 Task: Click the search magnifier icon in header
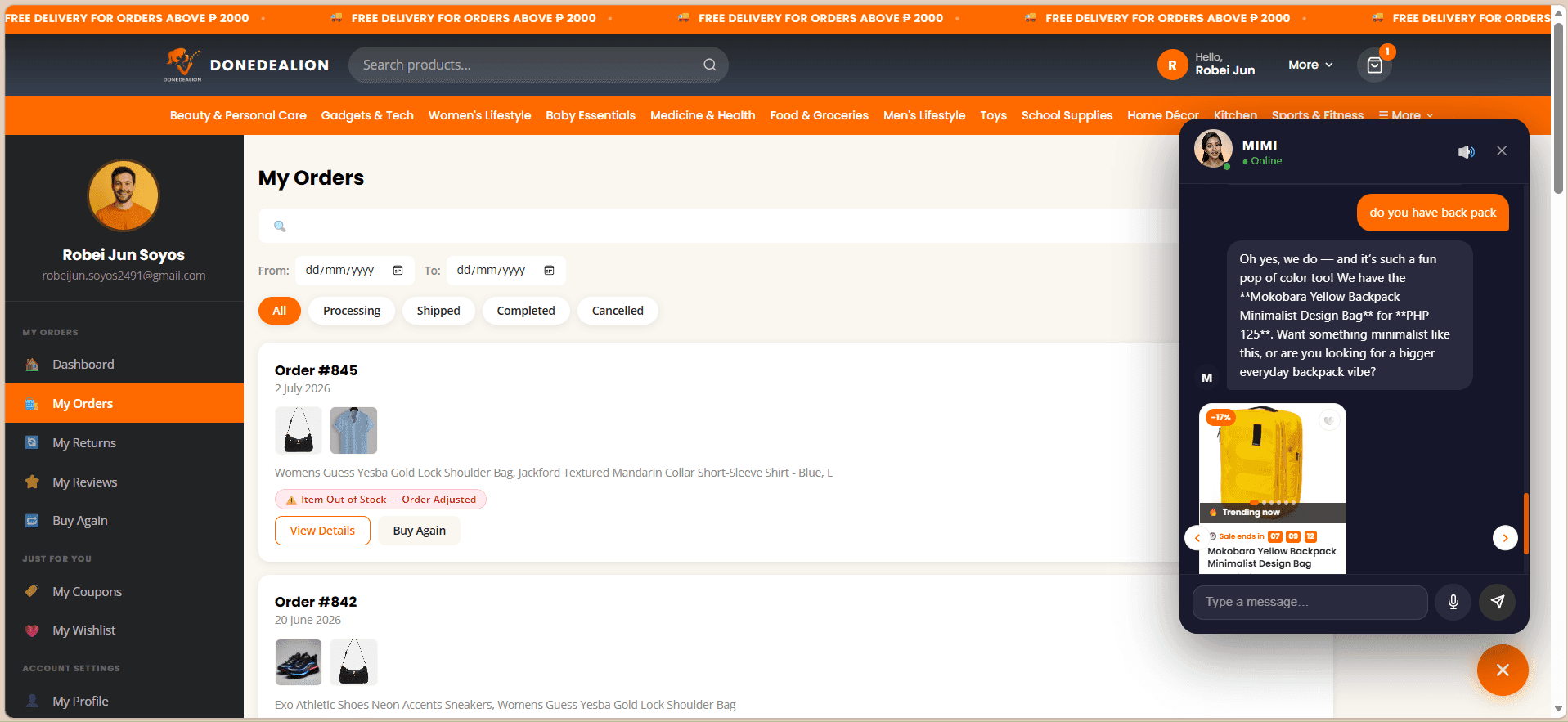tap(710, 65)
